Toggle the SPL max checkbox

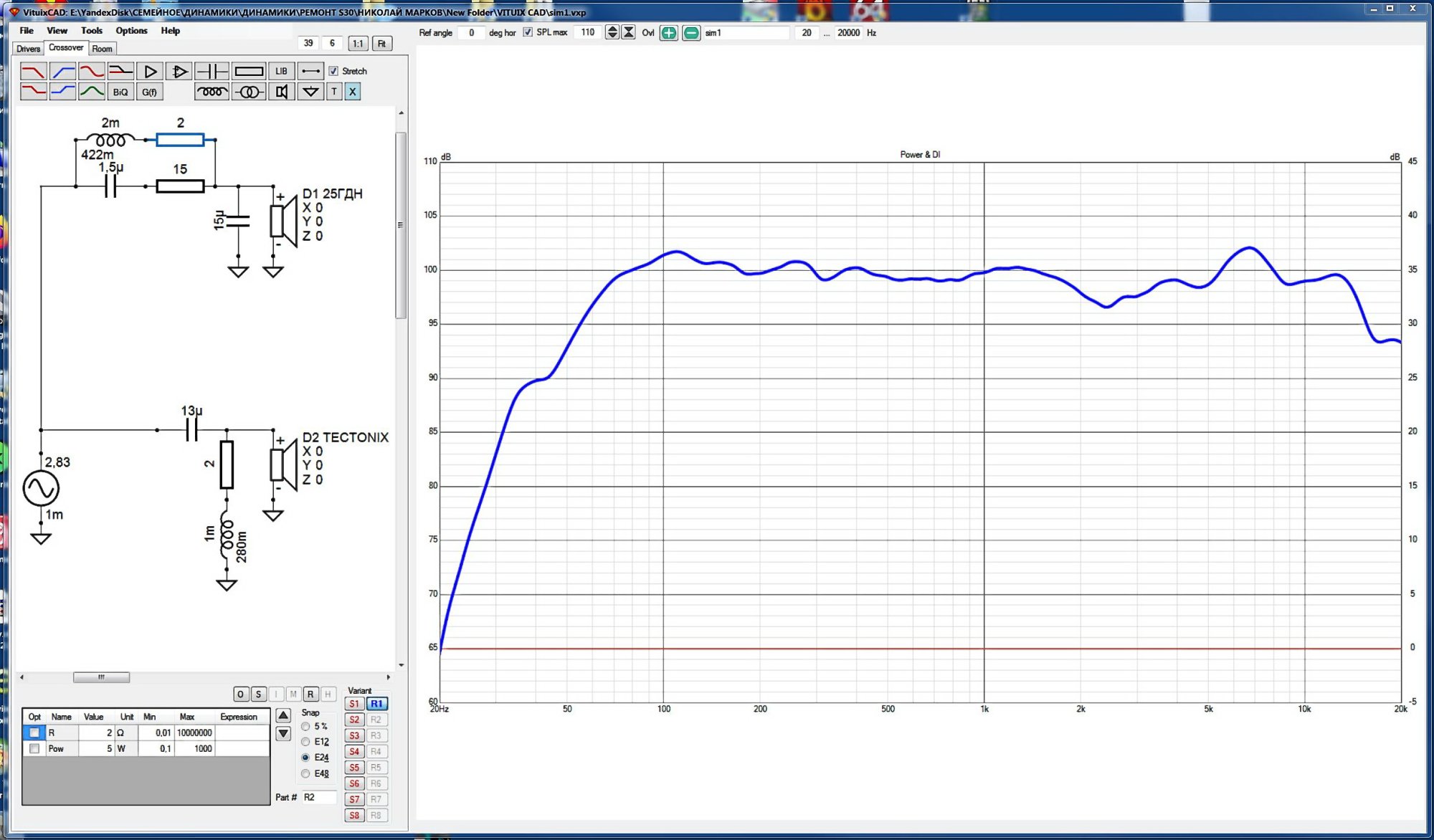coord(528,32)
